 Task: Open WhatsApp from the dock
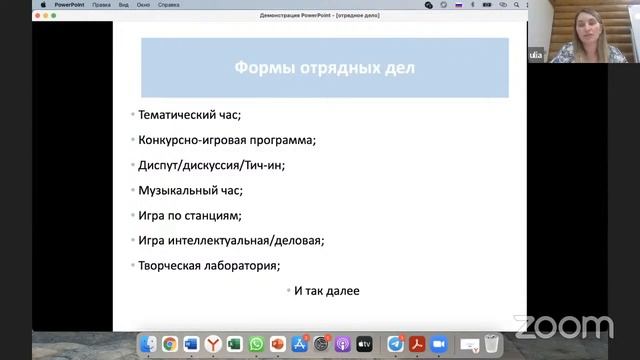(256, 344)
